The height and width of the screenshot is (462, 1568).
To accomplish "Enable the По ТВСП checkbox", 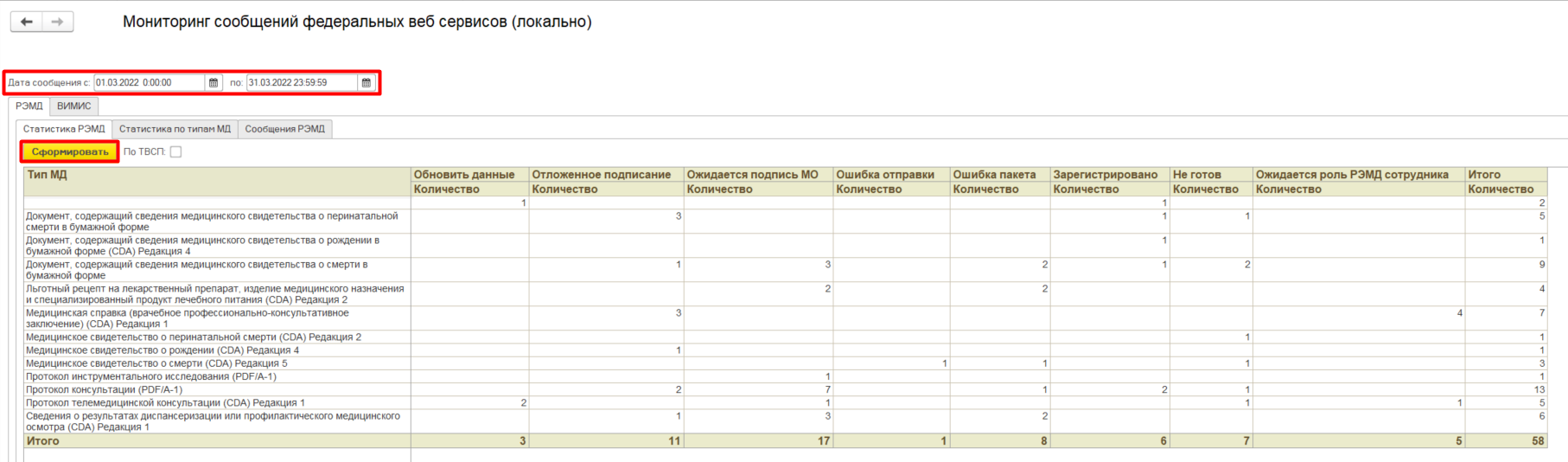I will (175, 152).
